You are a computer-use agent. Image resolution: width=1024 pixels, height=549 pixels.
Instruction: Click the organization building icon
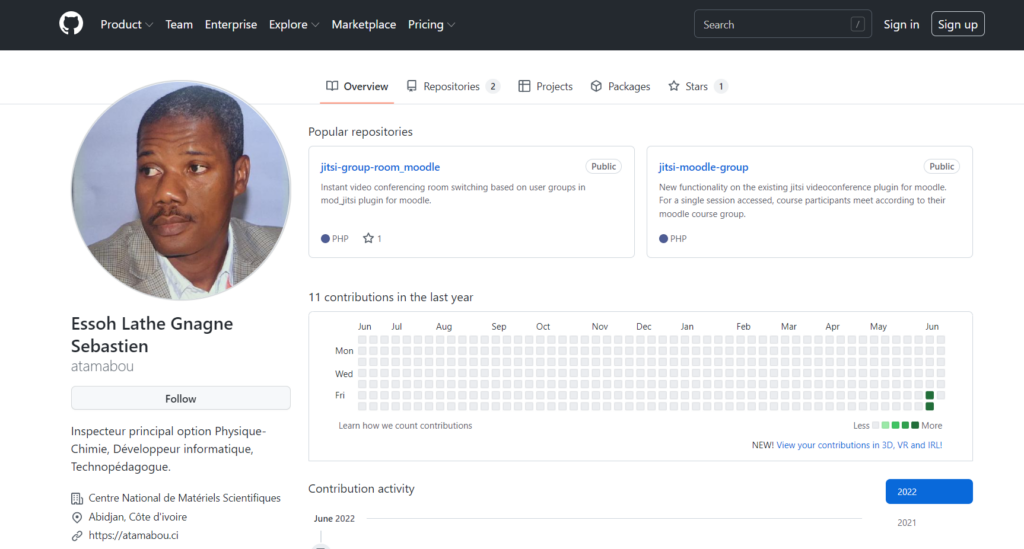[x=77, y=498]
